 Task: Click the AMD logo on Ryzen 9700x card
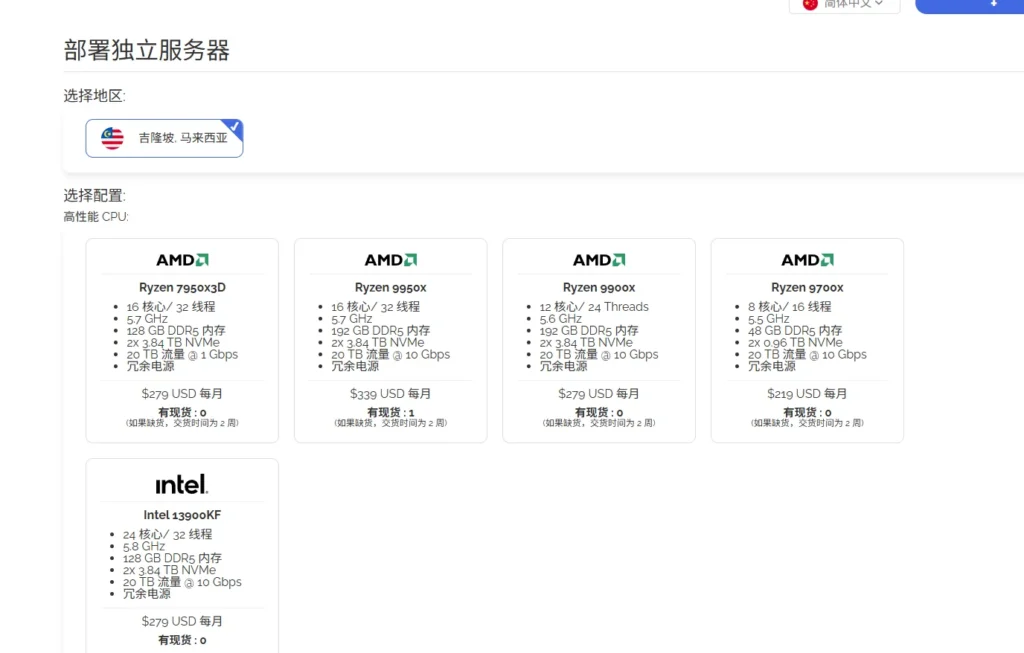[807, 260]
